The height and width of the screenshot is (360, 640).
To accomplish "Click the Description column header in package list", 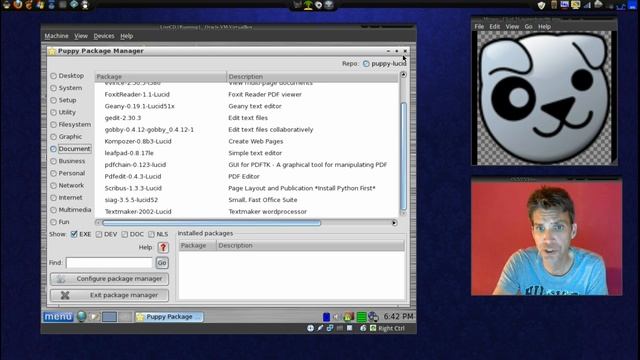I will [312, 77].
